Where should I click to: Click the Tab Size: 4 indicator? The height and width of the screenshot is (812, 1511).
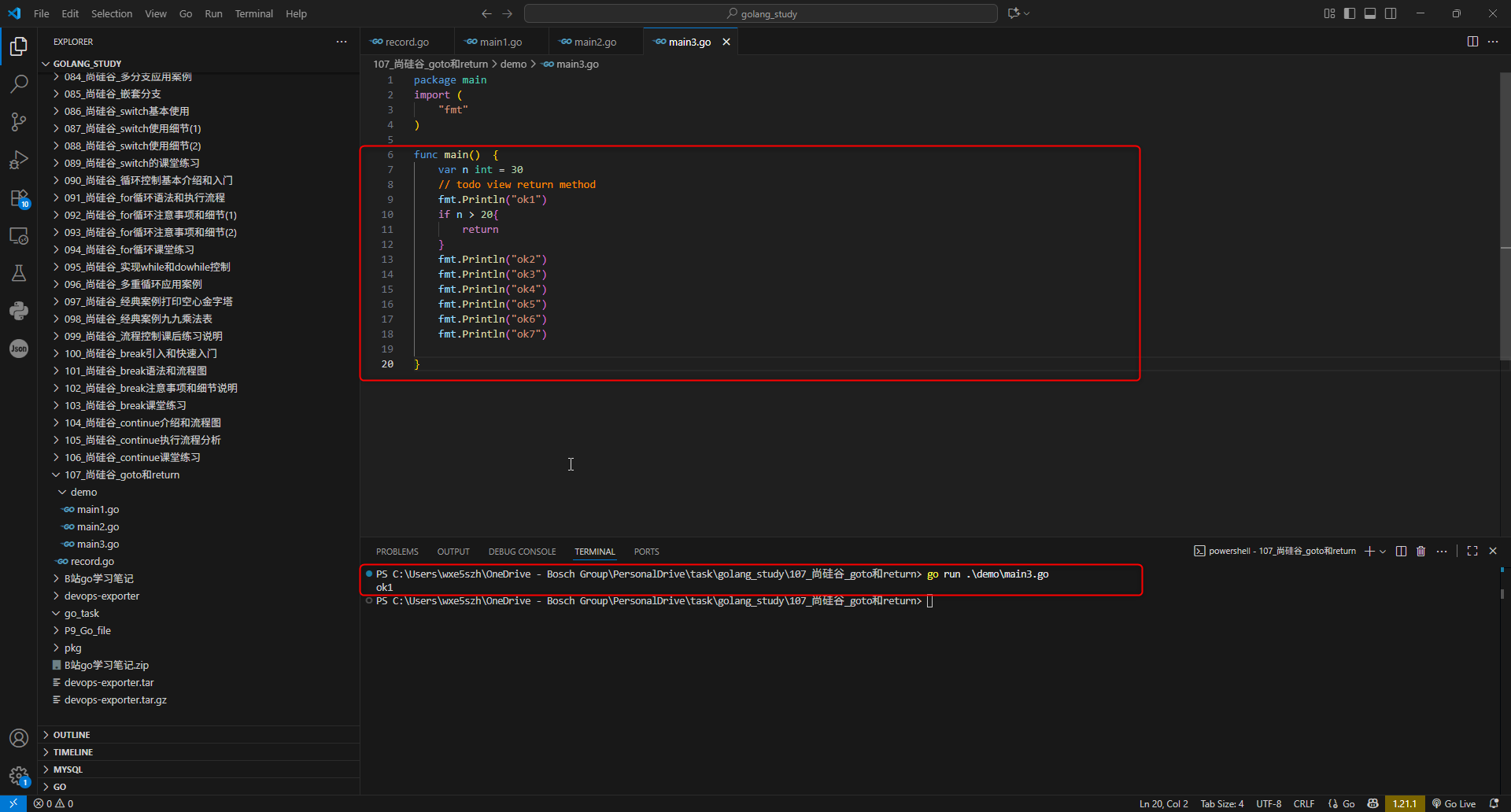(1222, 803)
